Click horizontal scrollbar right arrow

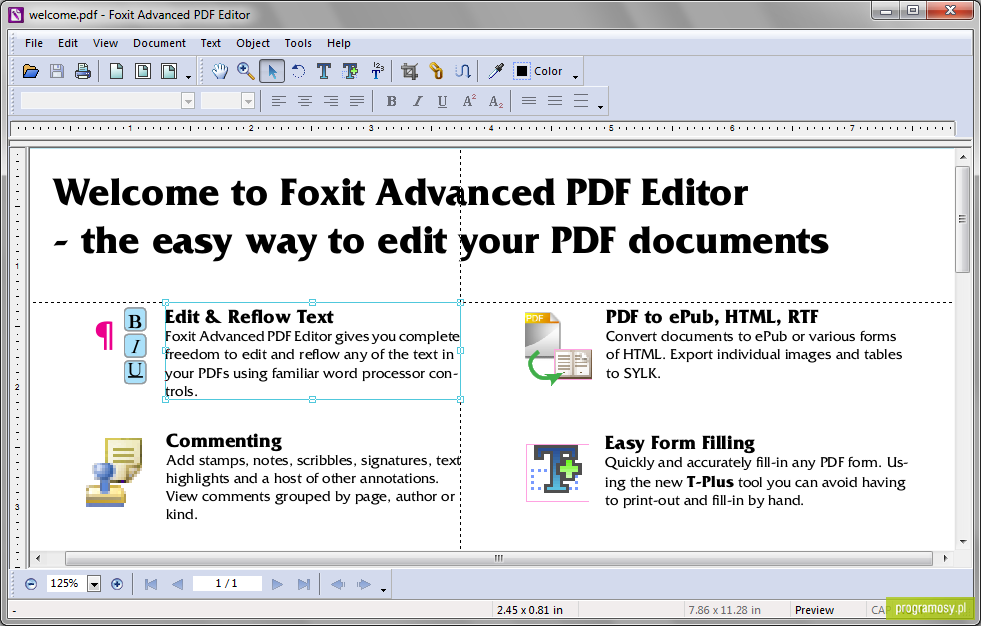click(x=945, y=558)
